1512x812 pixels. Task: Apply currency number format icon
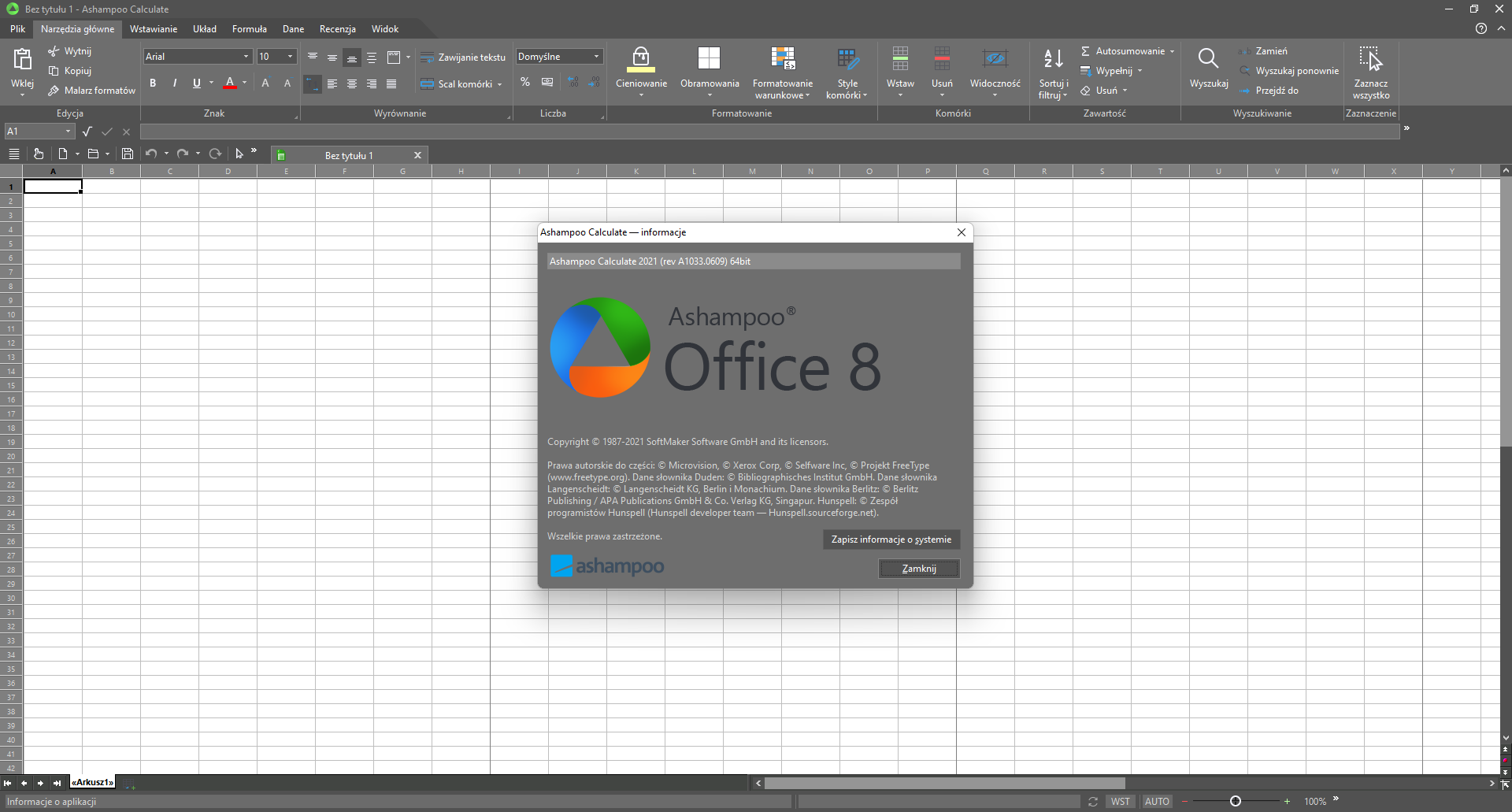click(x=547, y=83)
